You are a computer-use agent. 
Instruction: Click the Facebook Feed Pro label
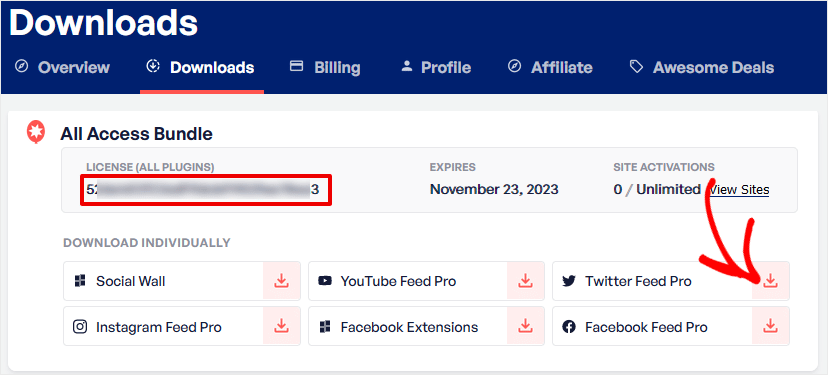pyautogui.click(x=646, y=327)
